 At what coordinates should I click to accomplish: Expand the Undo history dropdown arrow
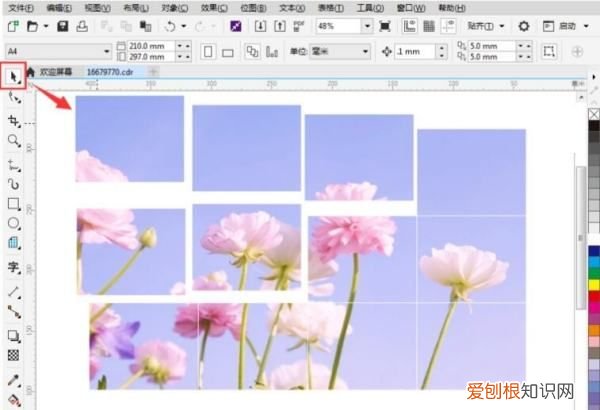184,26
